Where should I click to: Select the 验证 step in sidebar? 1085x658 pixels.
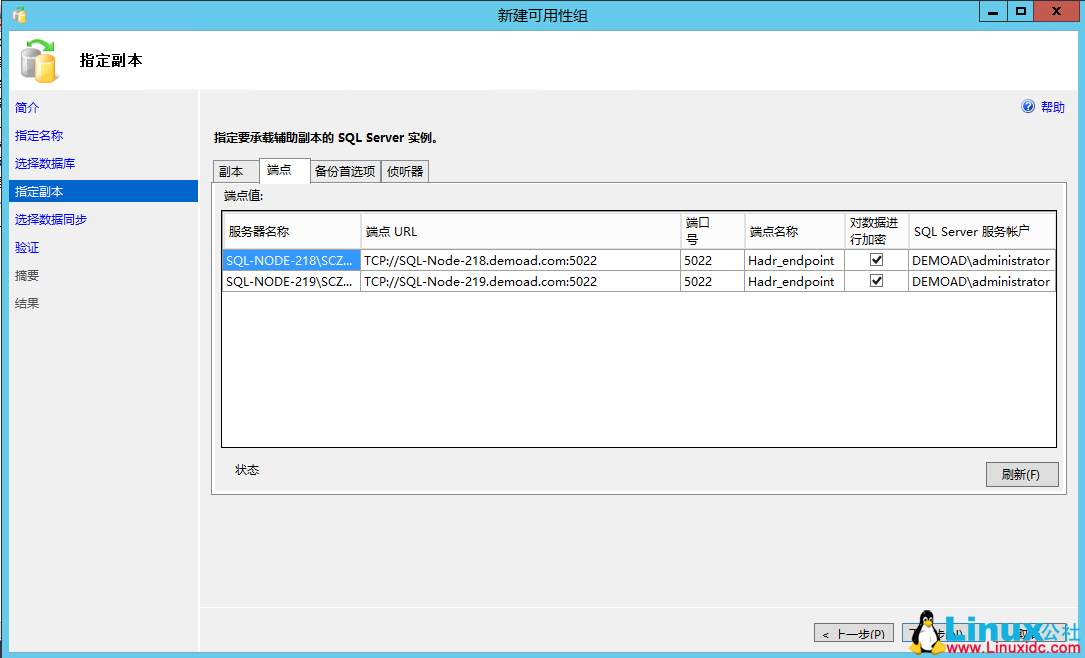pos(26,247)
